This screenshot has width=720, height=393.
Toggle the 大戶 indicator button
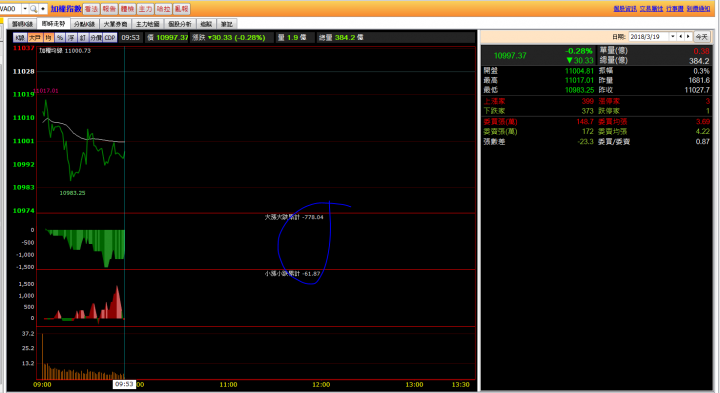pos(35,38)
